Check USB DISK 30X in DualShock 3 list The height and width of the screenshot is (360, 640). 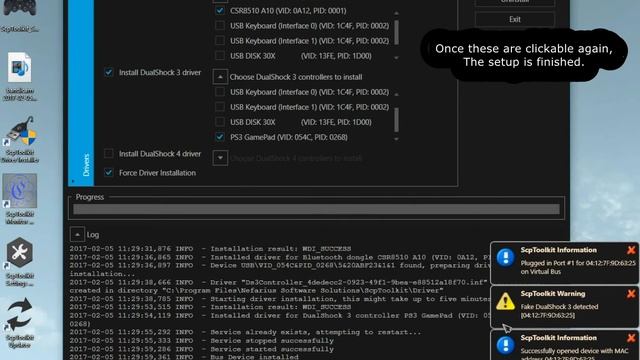point(220,122)
